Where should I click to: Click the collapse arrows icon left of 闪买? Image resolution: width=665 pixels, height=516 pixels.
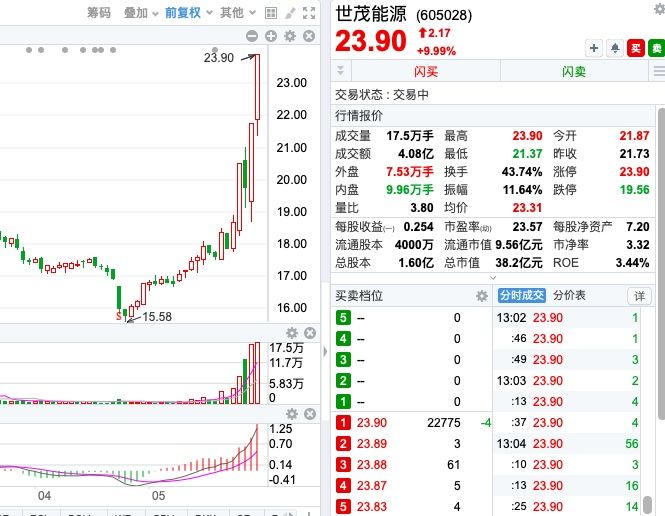[341, 71]
